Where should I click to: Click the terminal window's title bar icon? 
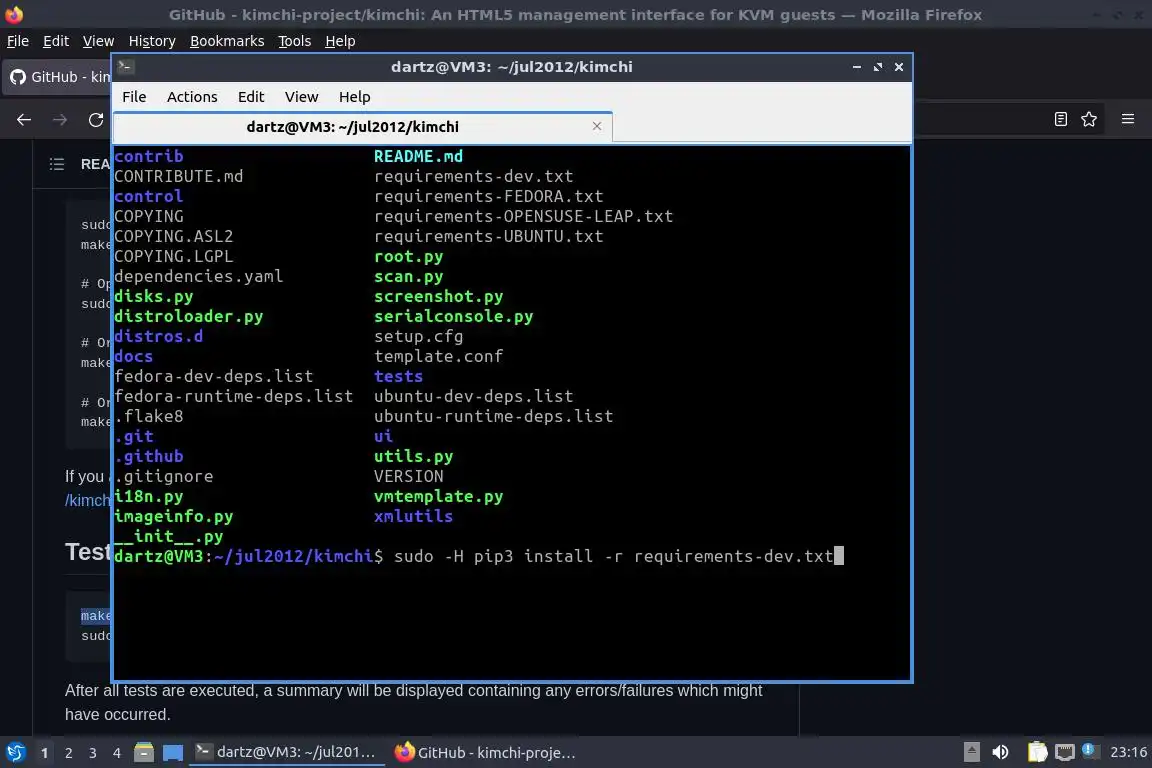pyautogui.click(x=126, y=67)
